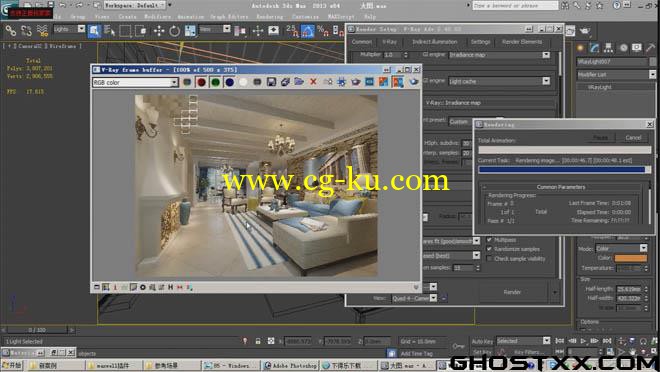Cancel the rendering in progress

point(633,138)
